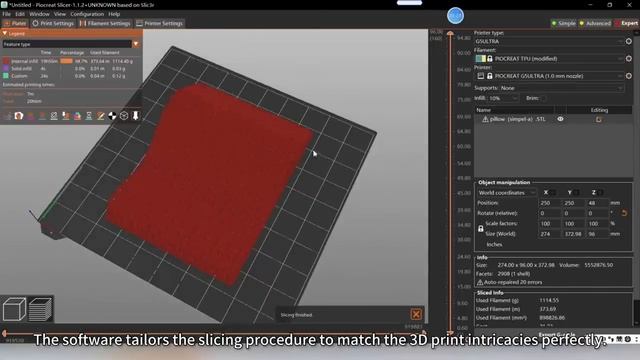Close the Slicing finished notification

click(416, 314)
